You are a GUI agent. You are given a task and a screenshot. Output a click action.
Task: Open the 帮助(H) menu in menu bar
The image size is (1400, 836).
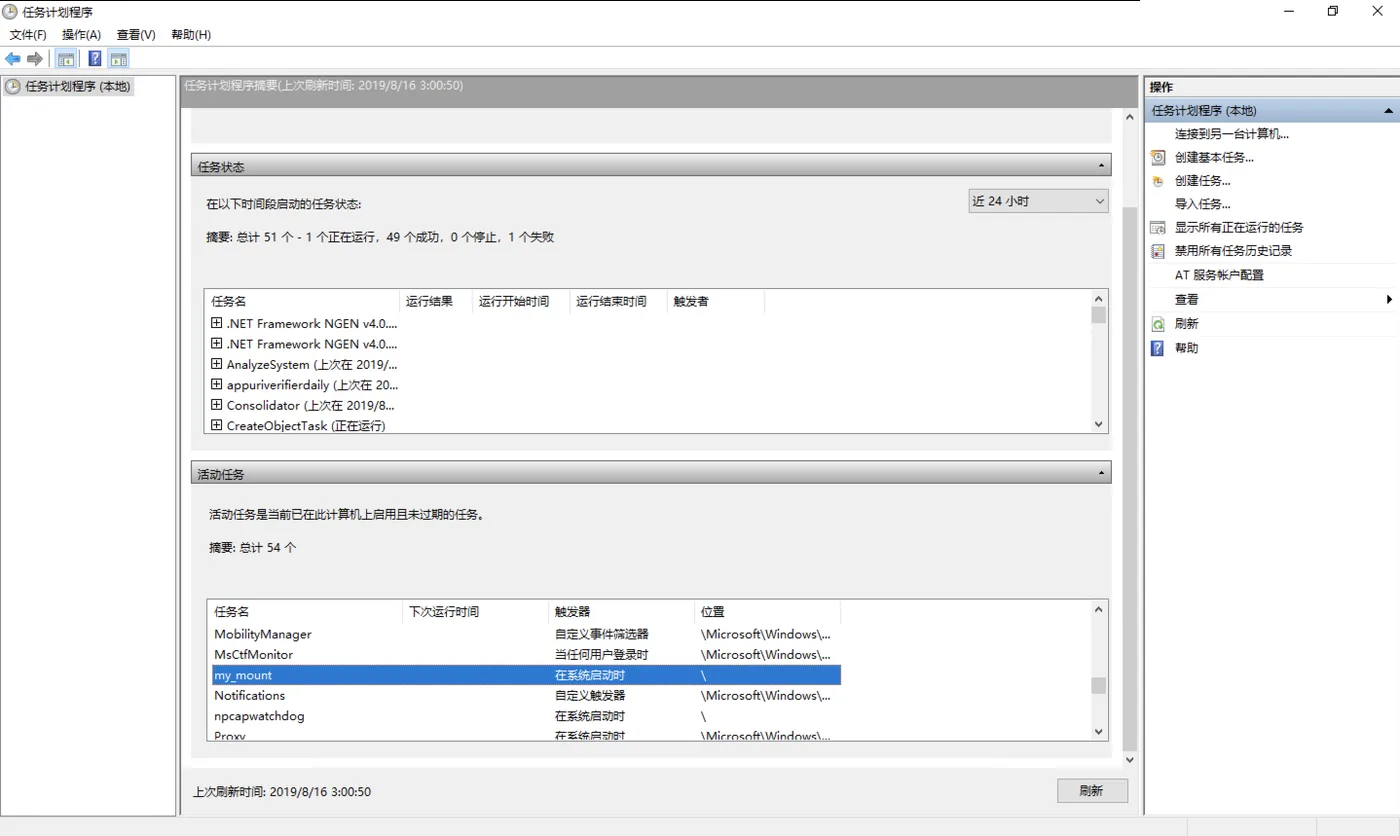[x=191, y=34]
